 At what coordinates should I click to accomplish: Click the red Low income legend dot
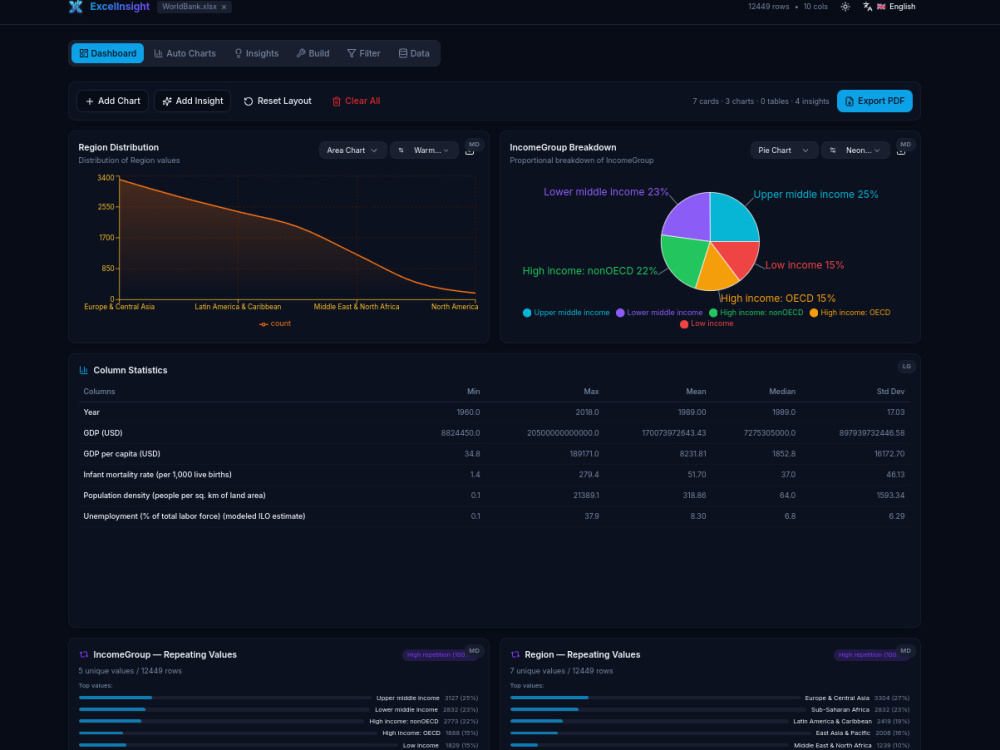click(684, 324)
